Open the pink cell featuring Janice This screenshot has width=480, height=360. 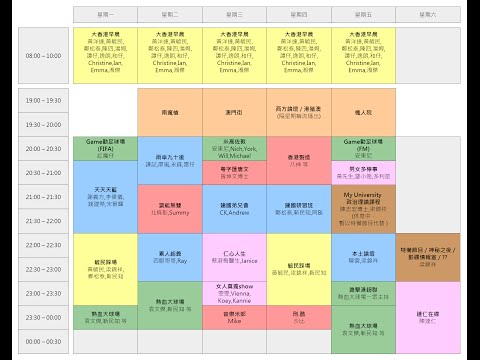234,257
